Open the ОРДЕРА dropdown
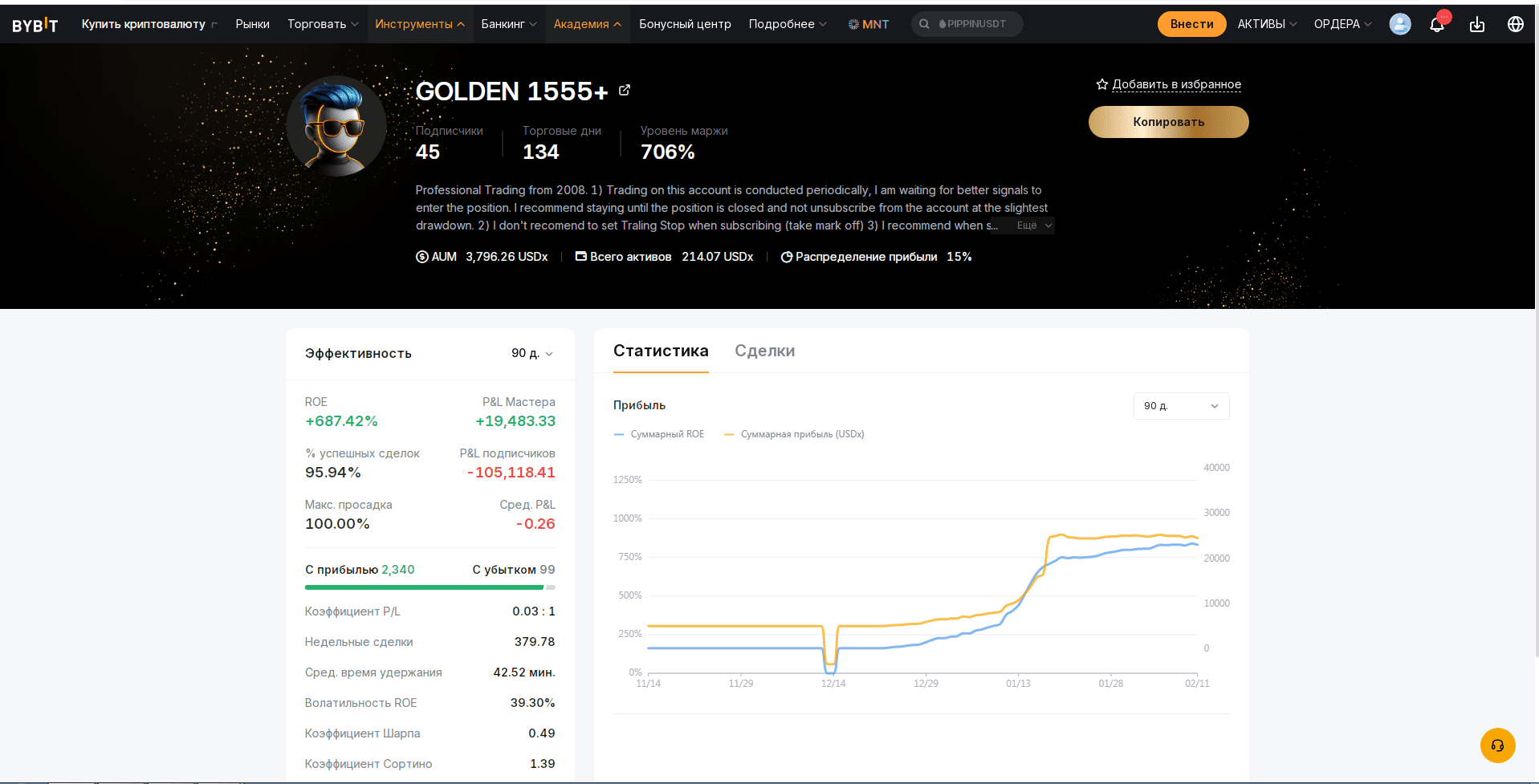This screenshot has height=784, width=1539. tap(1342, 24)
